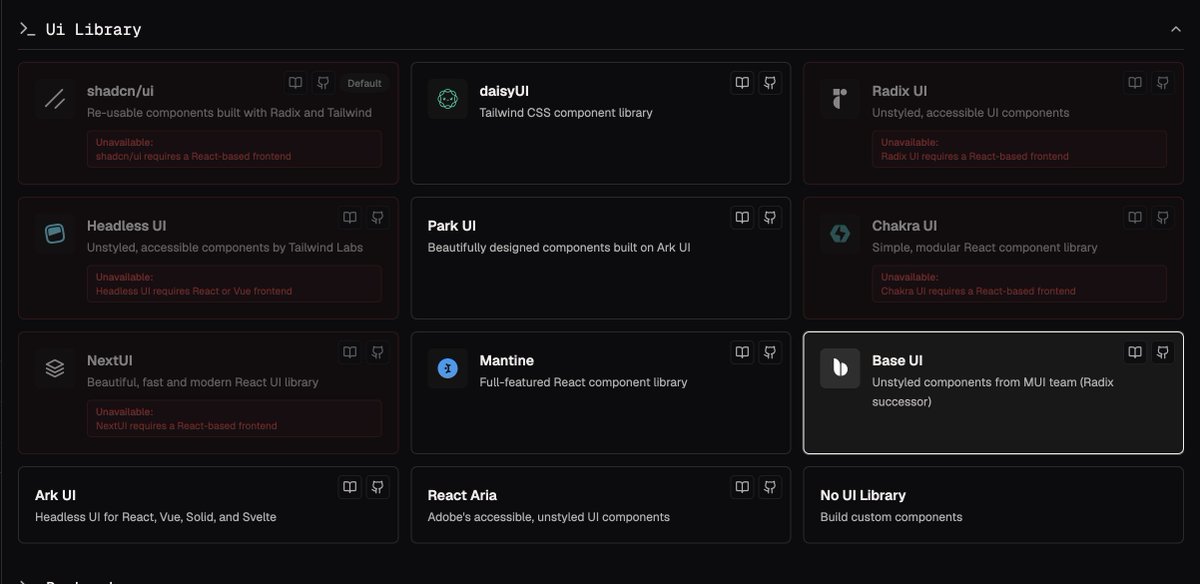
Task: Click the Headless UI logo icon
Action: coord(54,234)
